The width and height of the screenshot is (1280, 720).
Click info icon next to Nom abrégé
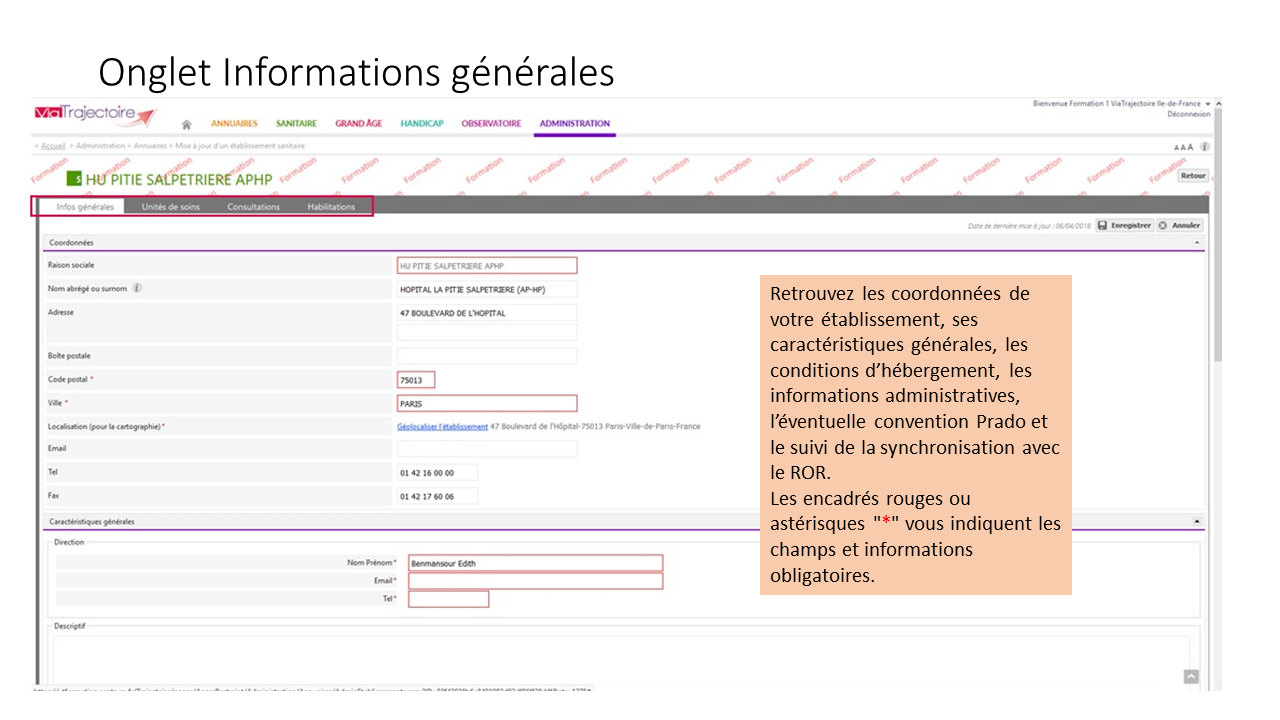(137, 289)
